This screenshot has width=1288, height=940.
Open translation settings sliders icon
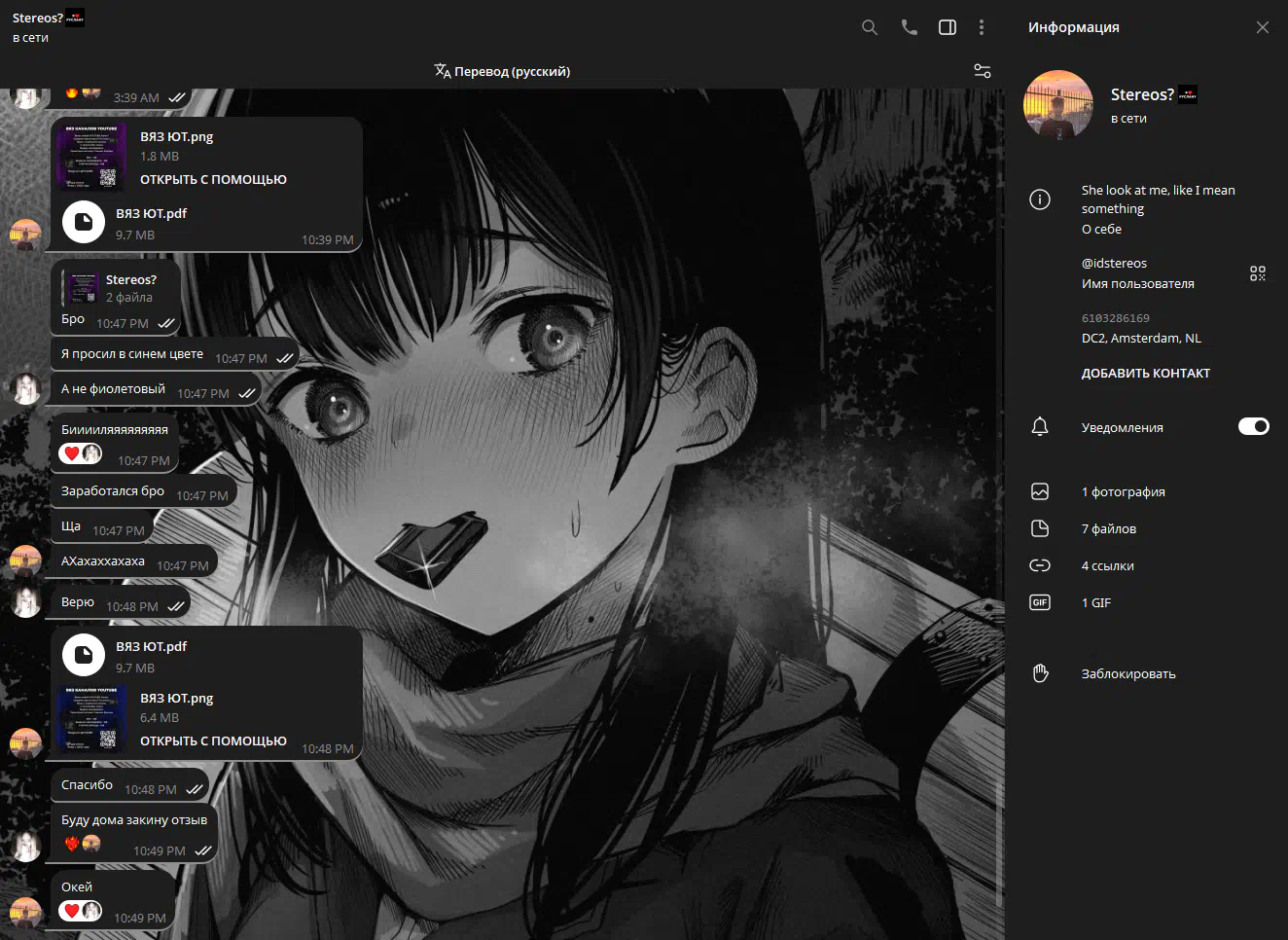983,71
